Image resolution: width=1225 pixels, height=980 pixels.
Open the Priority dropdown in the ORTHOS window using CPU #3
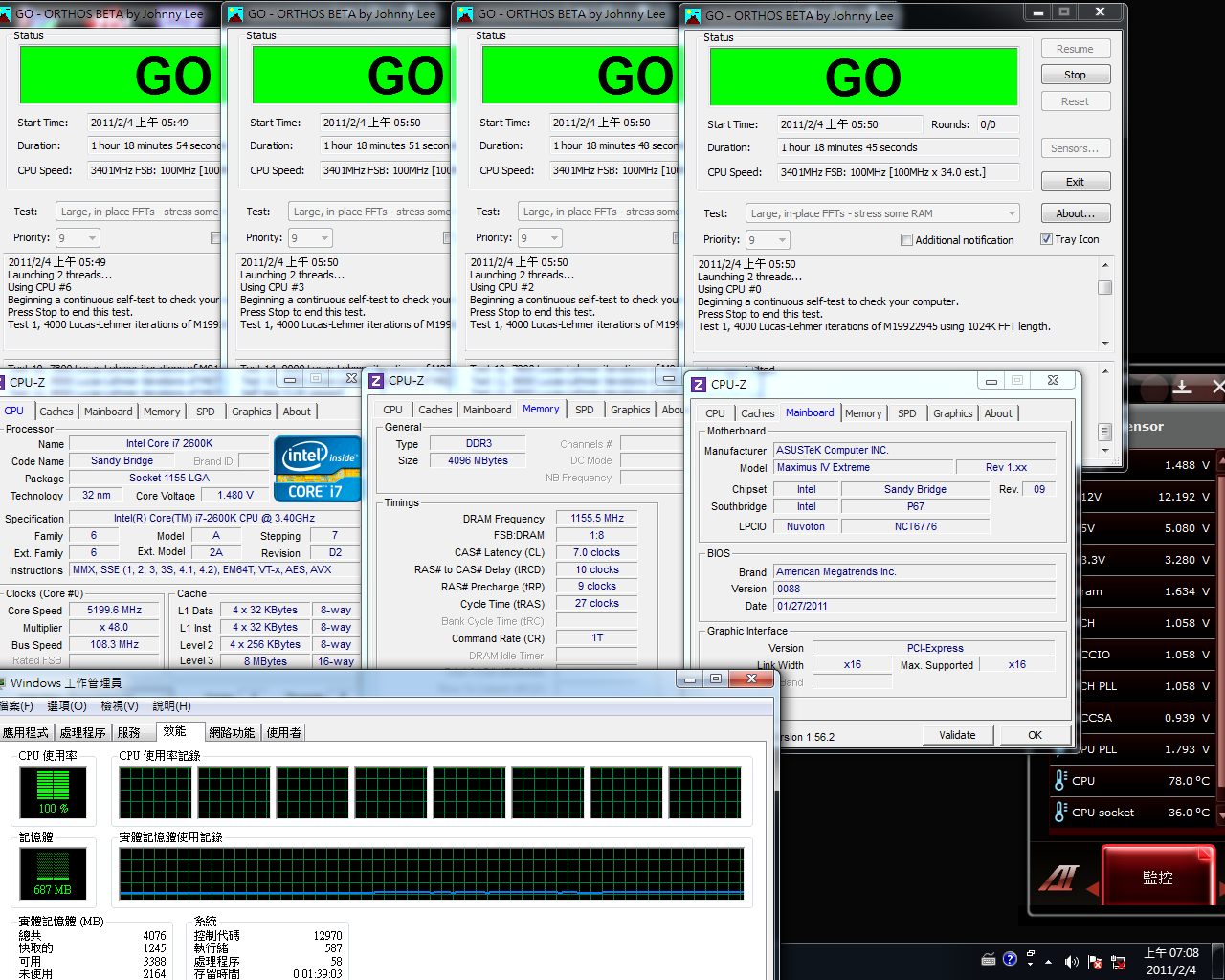coord(310,237)
